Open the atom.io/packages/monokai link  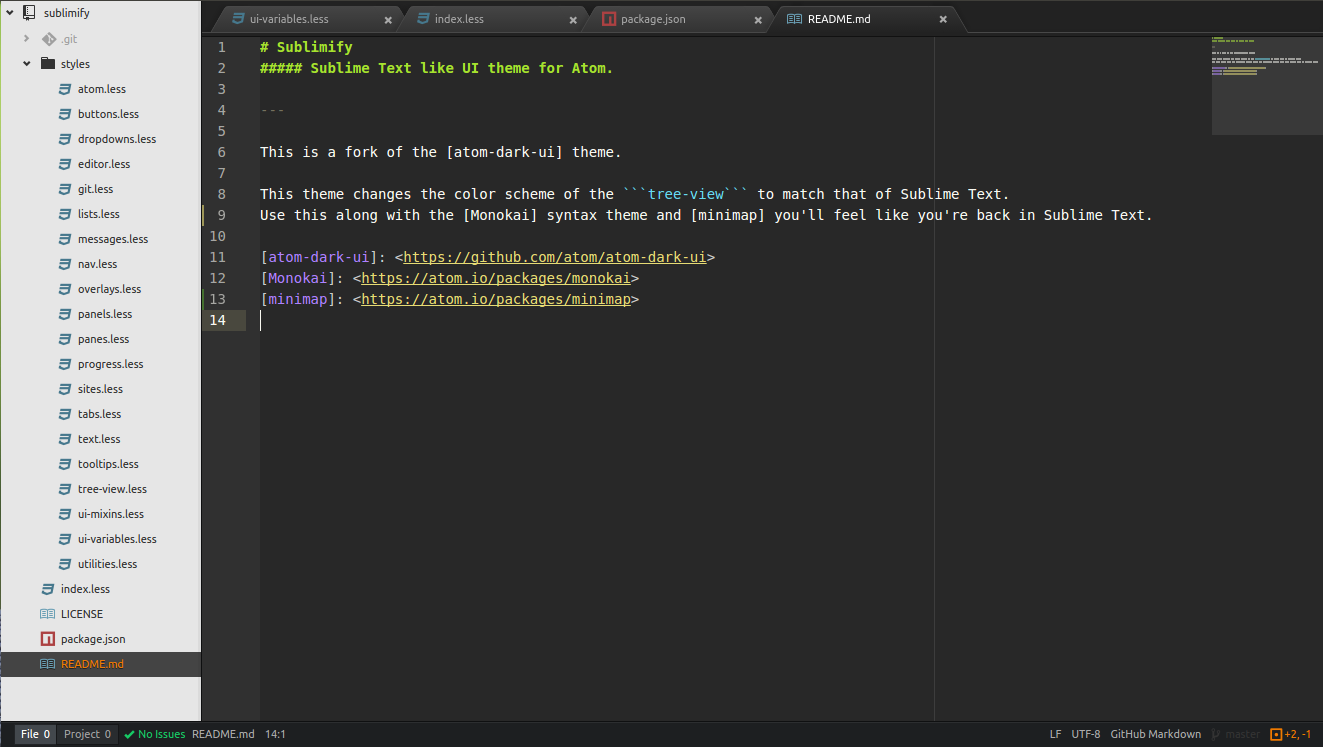(x=495, y=278)
